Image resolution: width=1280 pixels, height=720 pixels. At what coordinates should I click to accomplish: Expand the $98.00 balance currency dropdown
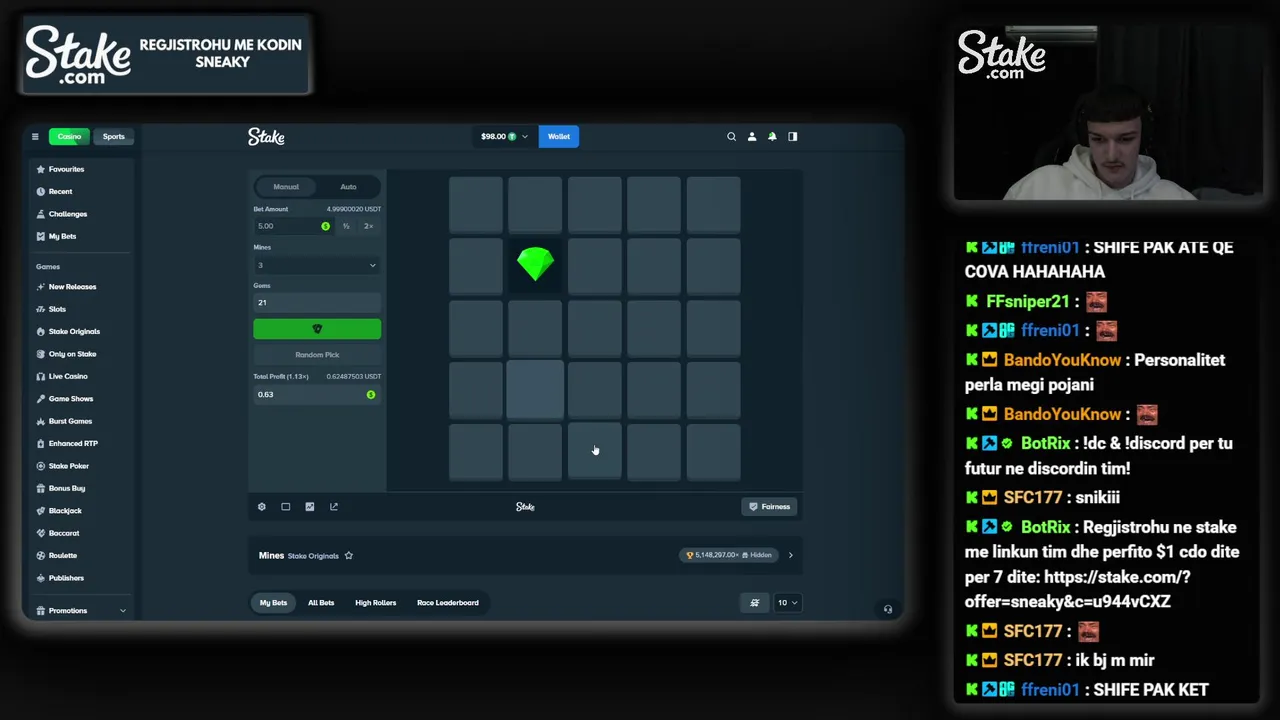pyautogui.click(x=504, y=137)
